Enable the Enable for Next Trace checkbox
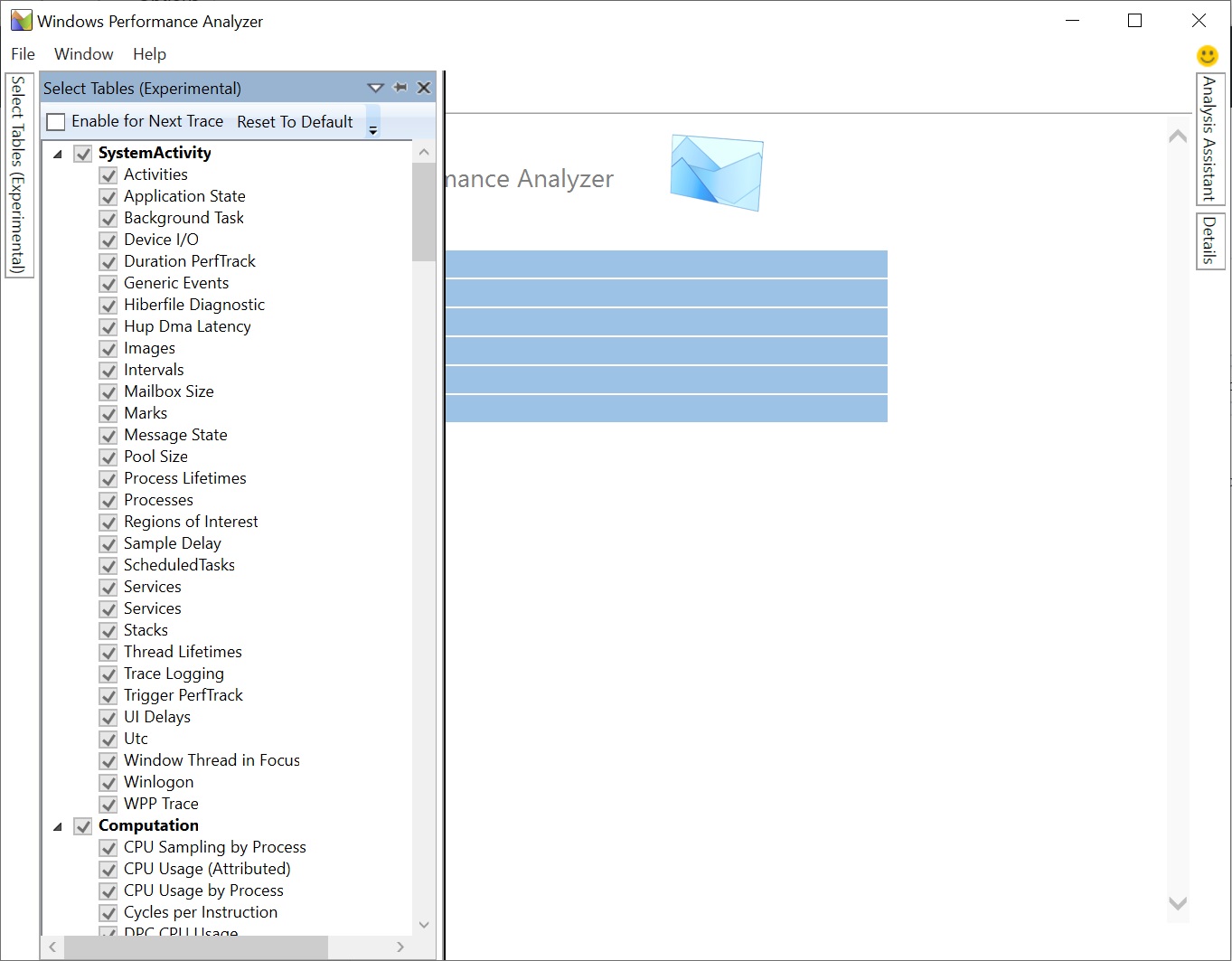 click(x=55, y=121)
